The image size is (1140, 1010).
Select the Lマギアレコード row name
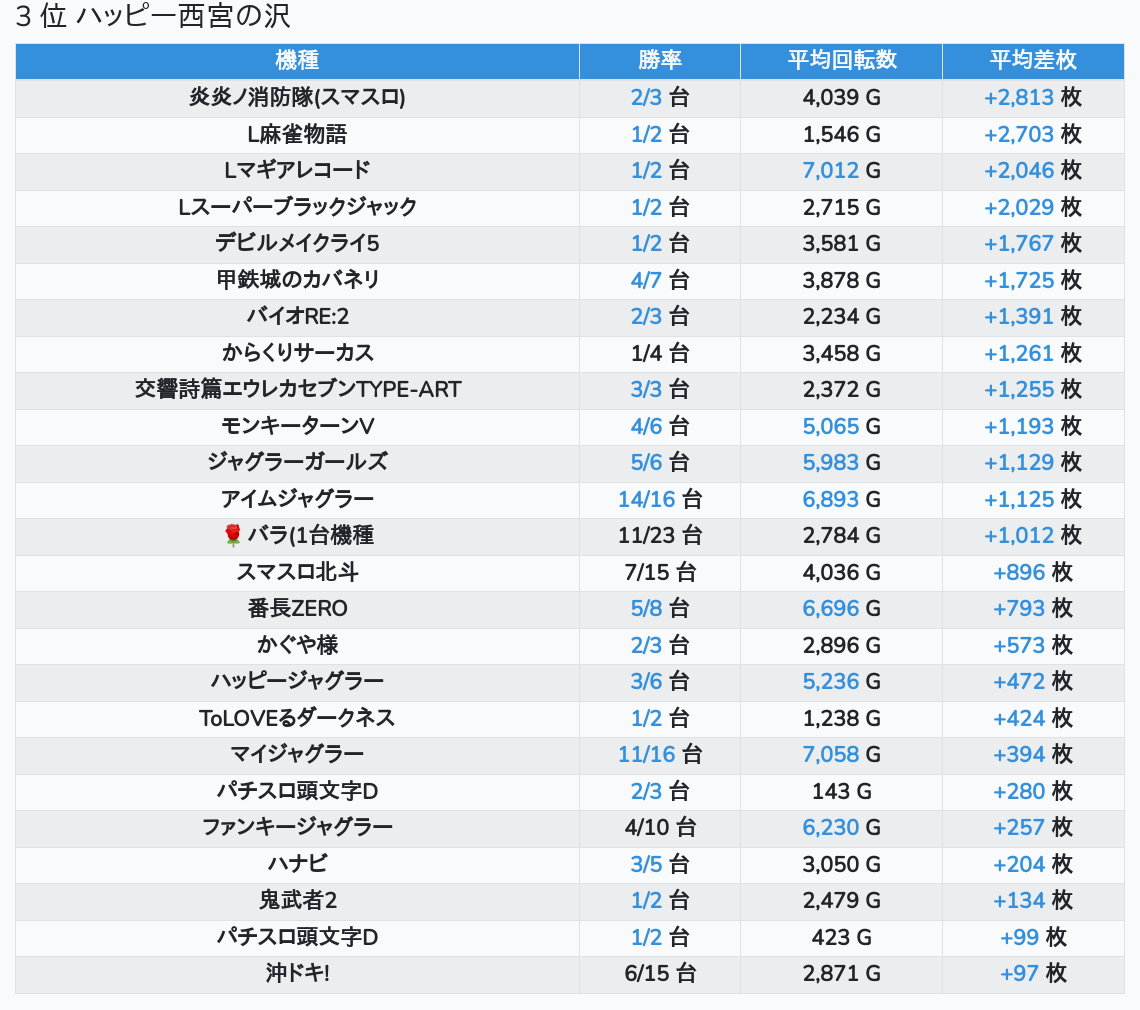[297, 171]
